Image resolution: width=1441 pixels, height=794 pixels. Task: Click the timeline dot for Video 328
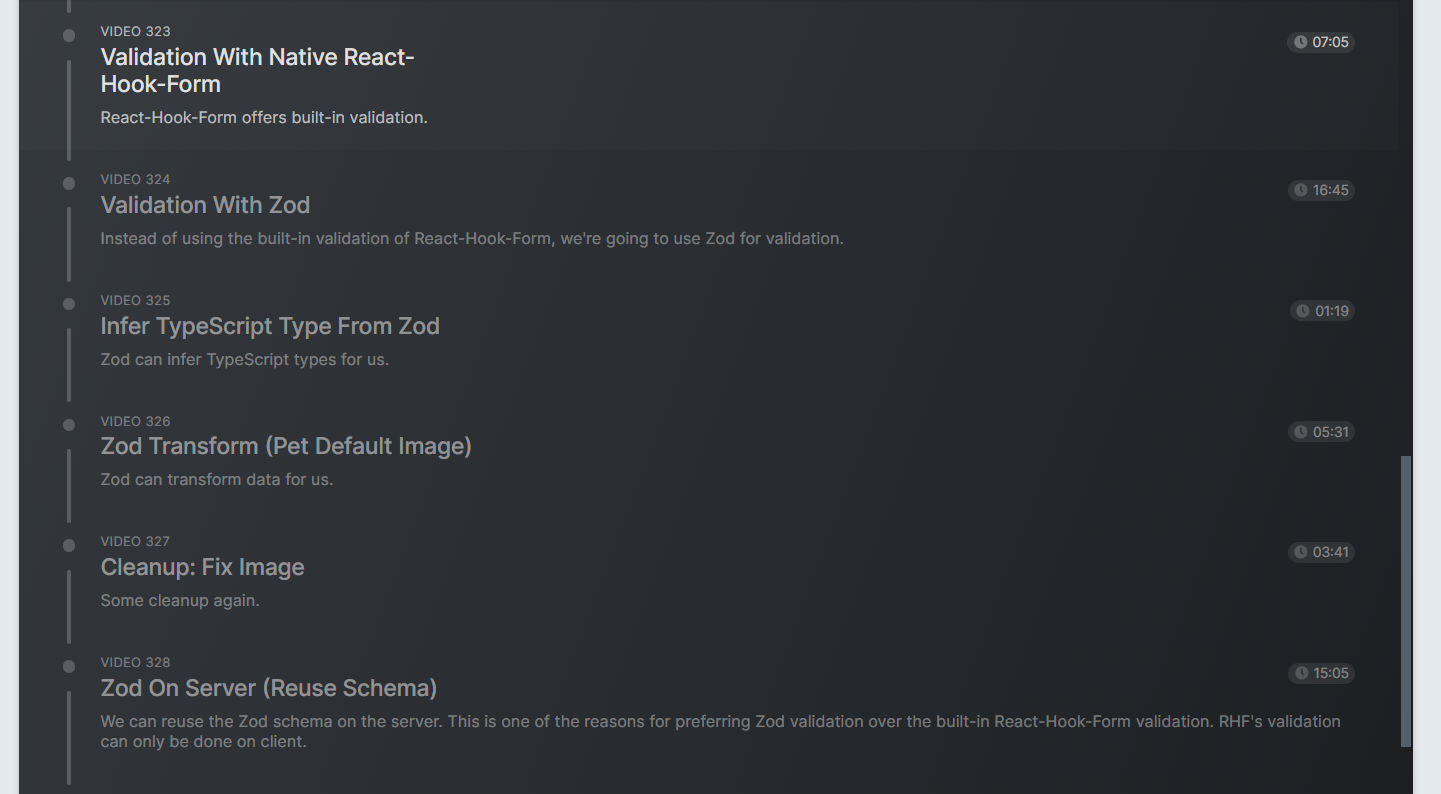pos(69,667)
